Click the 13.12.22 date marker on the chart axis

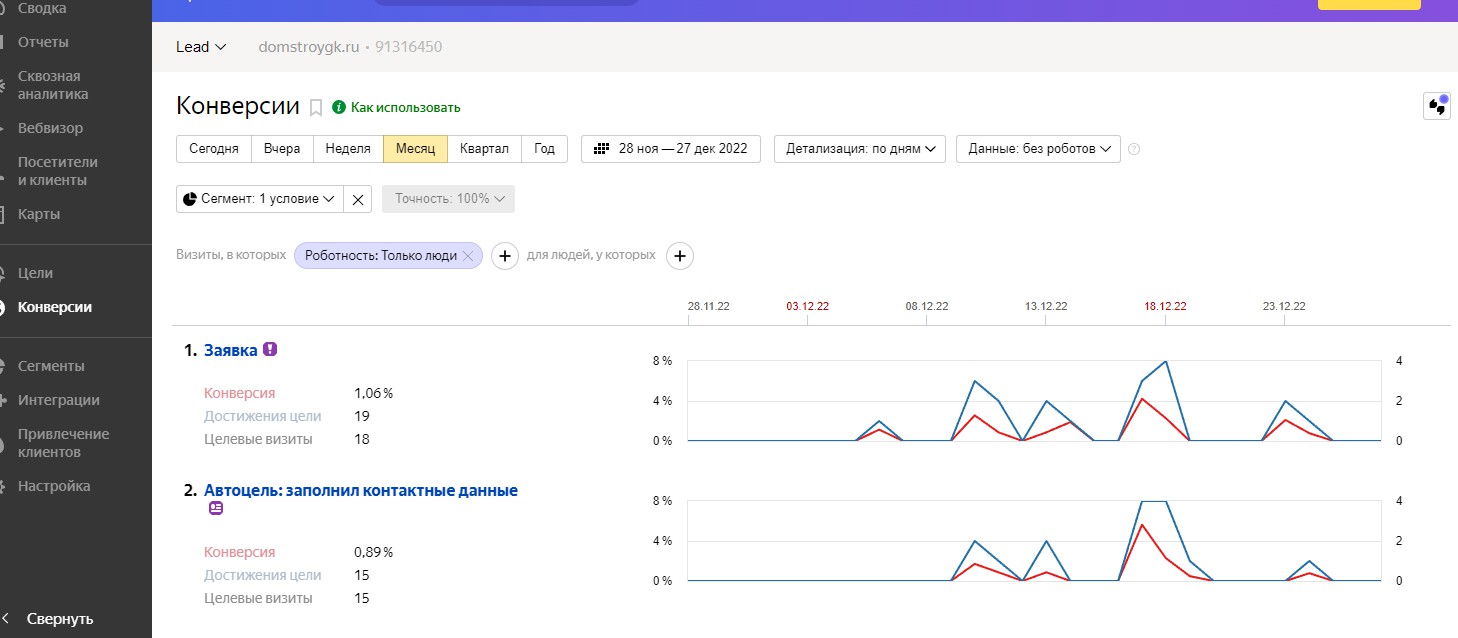(x=1046, y=306)
